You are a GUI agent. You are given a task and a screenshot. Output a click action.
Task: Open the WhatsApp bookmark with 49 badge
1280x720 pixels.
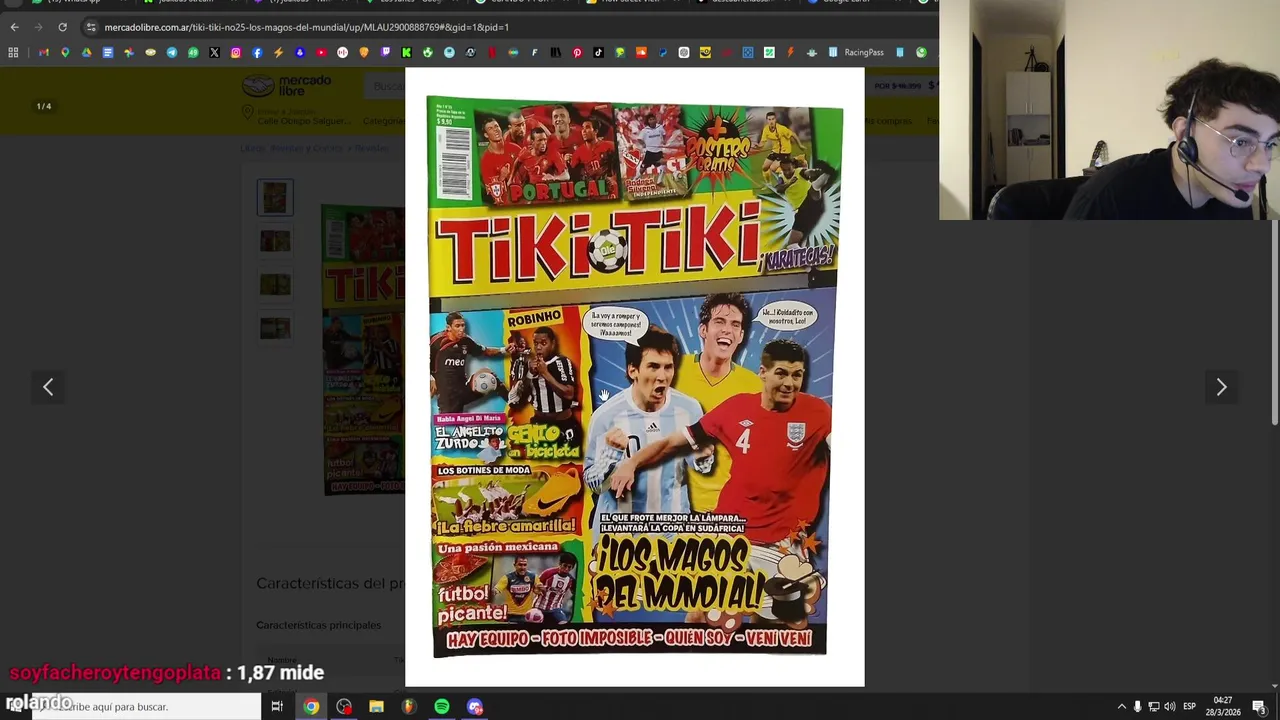pos(193,52)
